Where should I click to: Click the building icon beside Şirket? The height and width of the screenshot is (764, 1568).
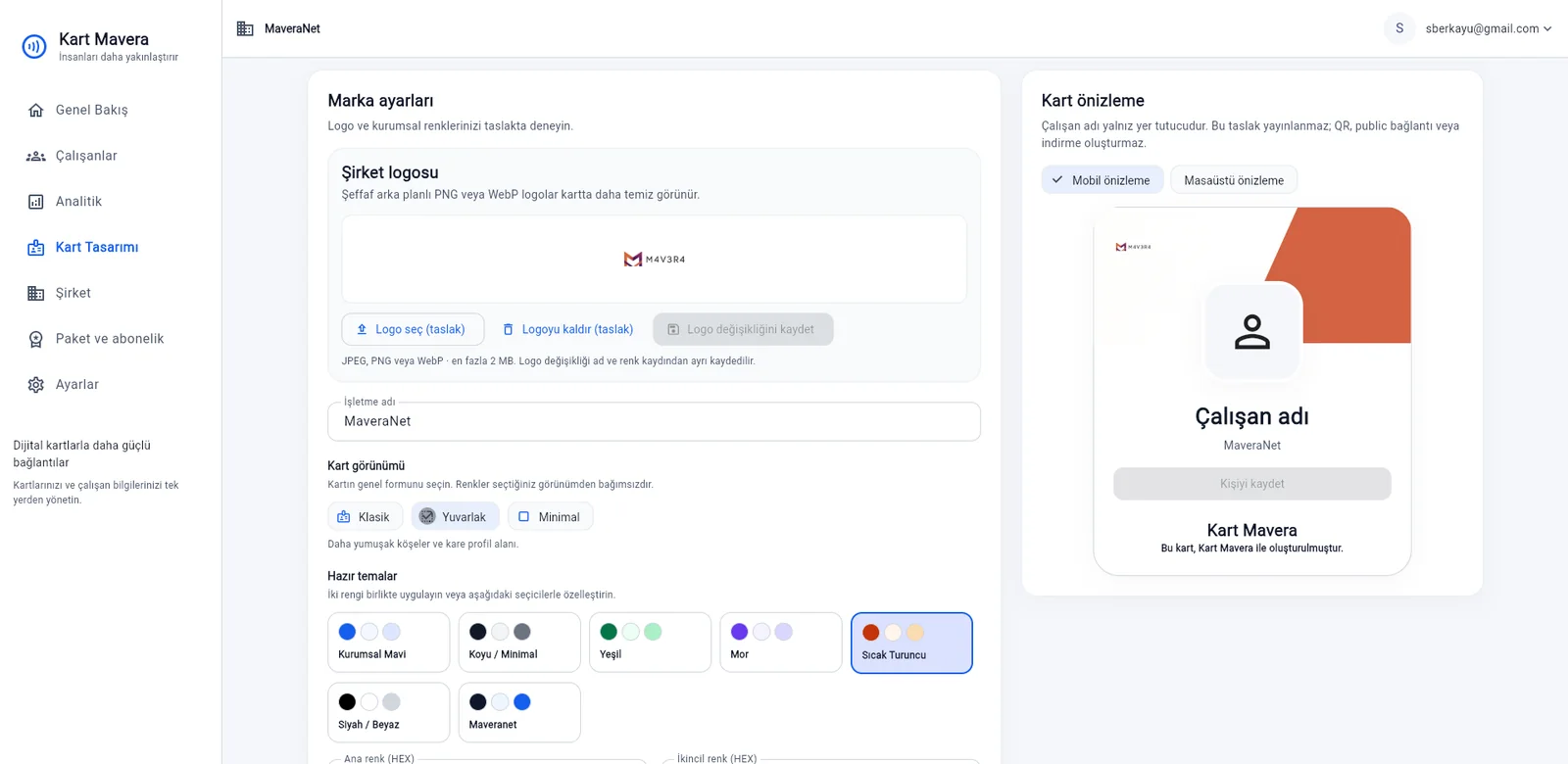click(x=36, y=293)
